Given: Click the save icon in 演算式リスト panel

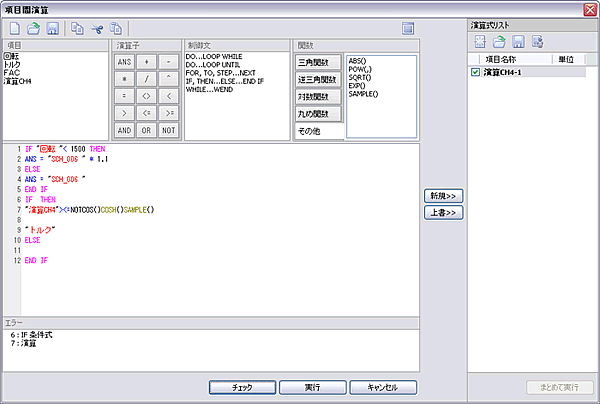Looking at the screenshot, I should click(518, 41).
